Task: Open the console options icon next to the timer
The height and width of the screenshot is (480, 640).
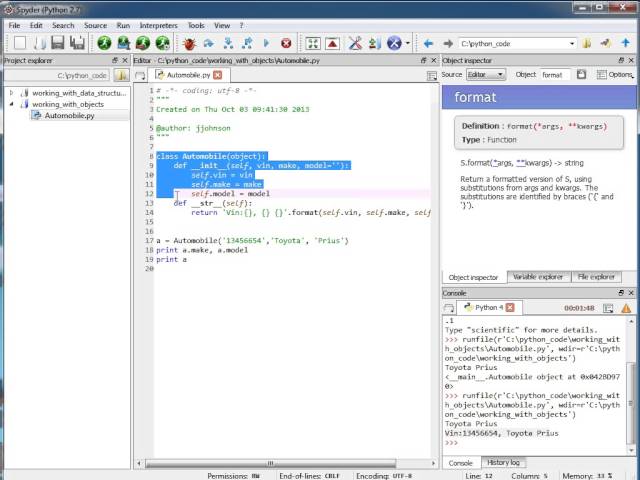Action: [608, 308]
